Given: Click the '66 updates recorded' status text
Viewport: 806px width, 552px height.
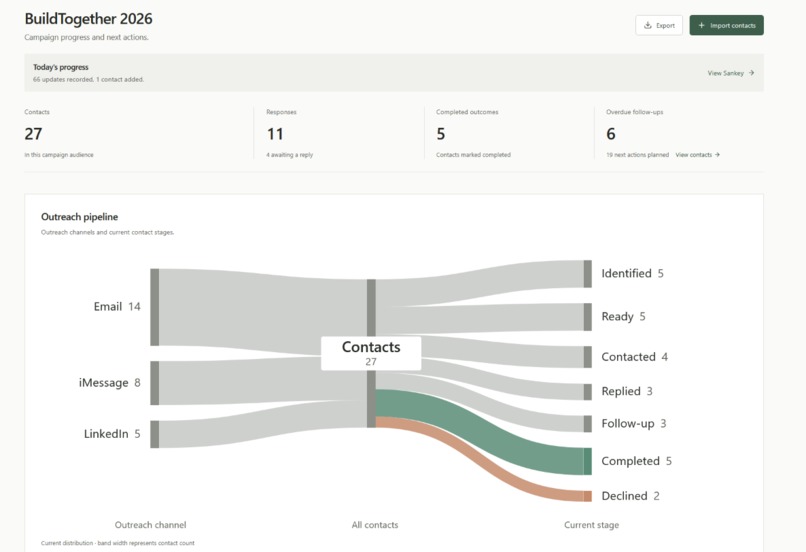Looking at the screenshot, I should [x=64, y=80].
